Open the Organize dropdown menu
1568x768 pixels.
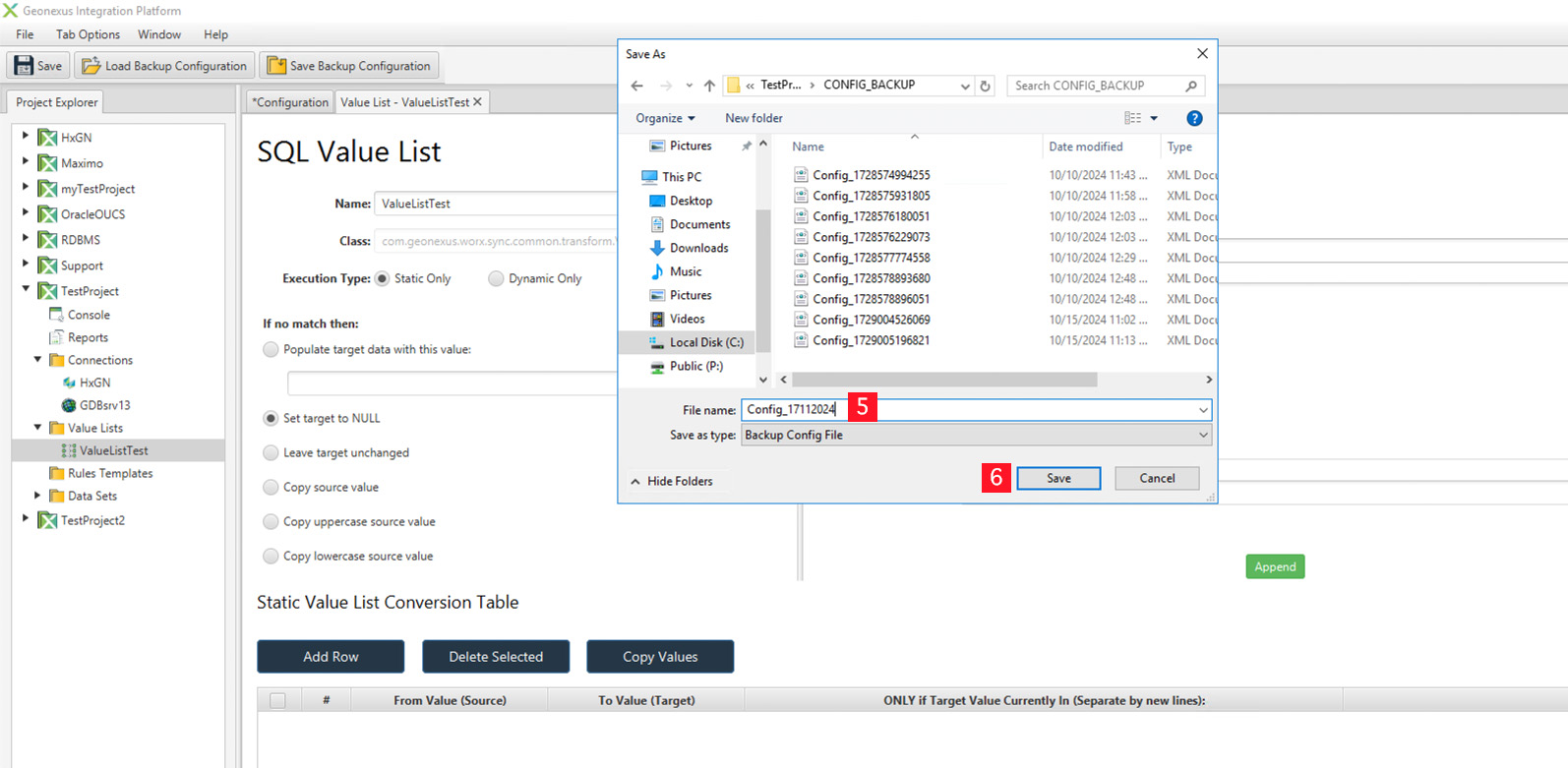click(665, 118)
